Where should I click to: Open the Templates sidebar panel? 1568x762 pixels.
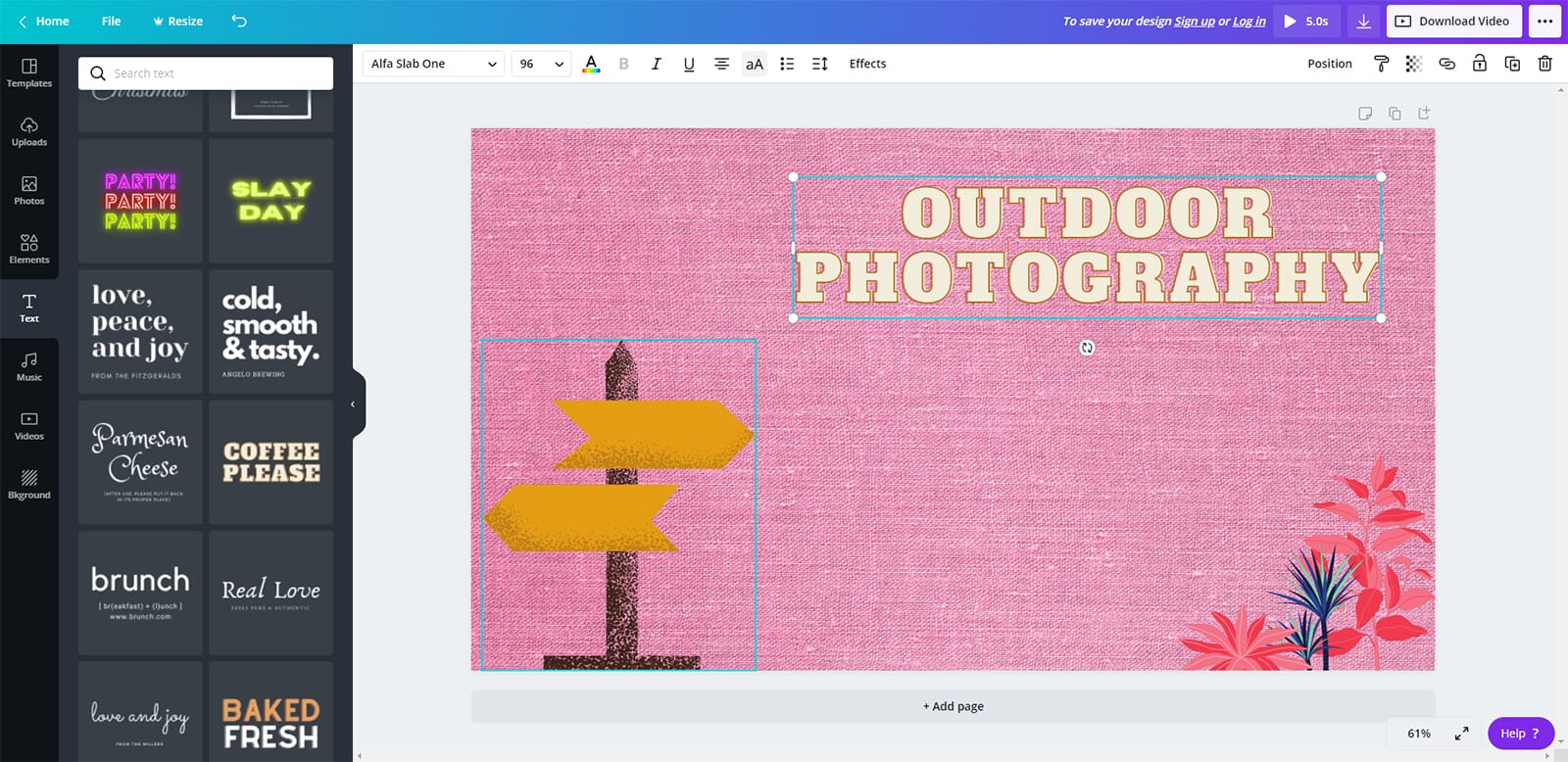pos(29,73)
